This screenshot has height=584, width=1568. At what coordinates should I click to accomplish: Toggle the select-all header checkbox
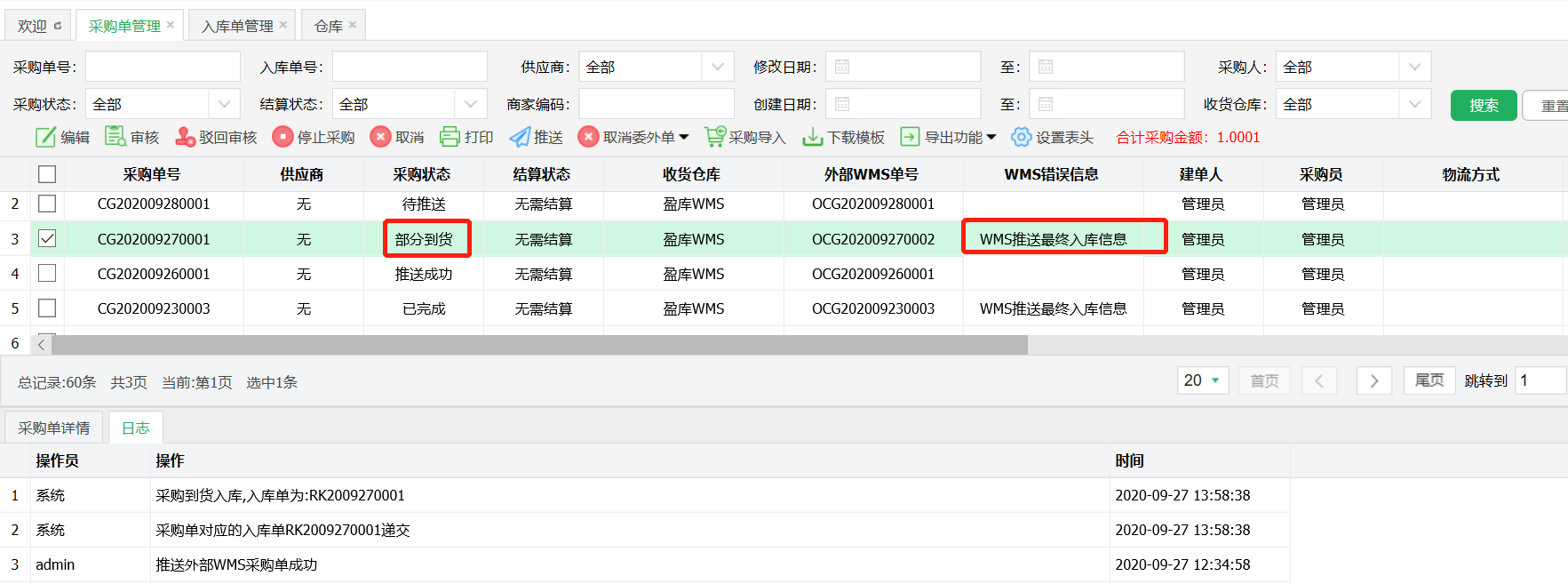click(47, 174)
